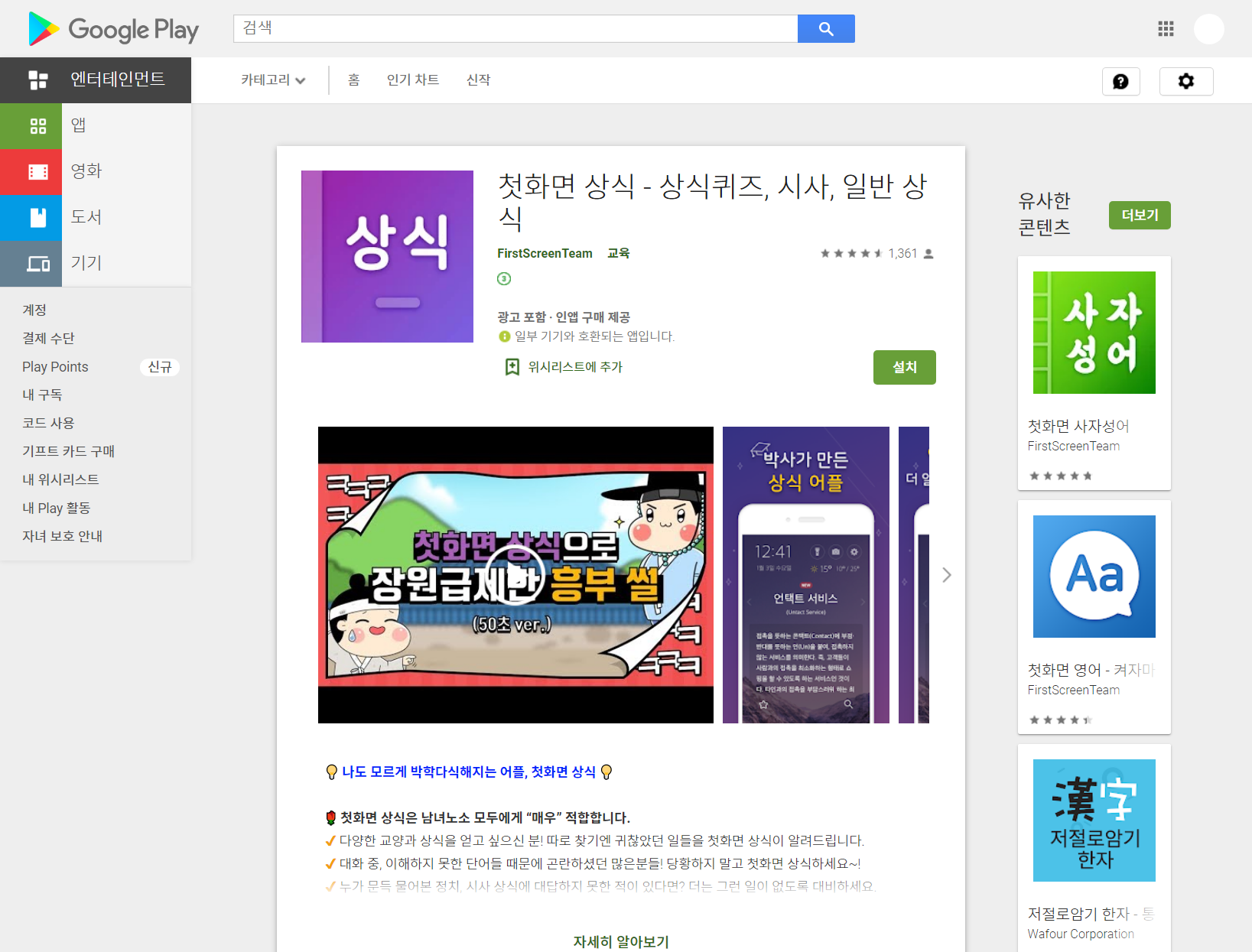Click the green 설치 install button
Viewport: 1252px width, 952px height.
point(905,367)
